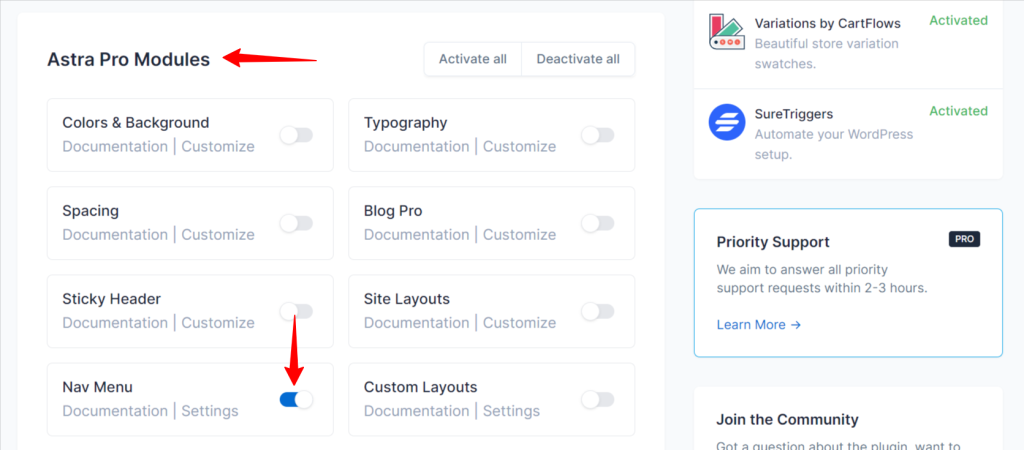Image resolution: width=1024 pixels, height=450 pixels.
Task: Open Custom Layouts Settings link
Action: [x=511, y=411]
